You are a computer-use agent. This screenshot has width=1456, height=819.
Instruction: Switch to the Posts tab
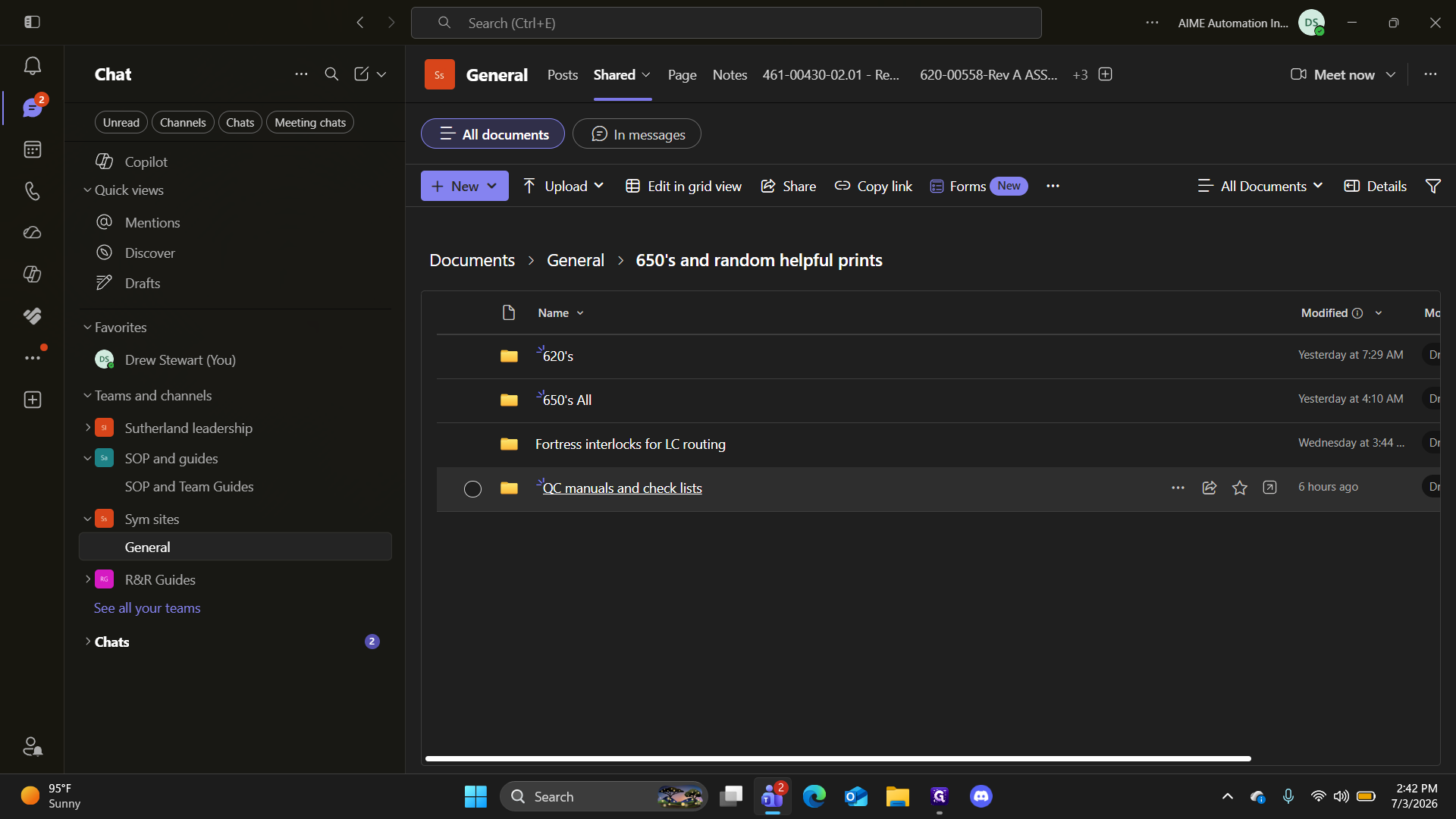click(x=563, y=74)
